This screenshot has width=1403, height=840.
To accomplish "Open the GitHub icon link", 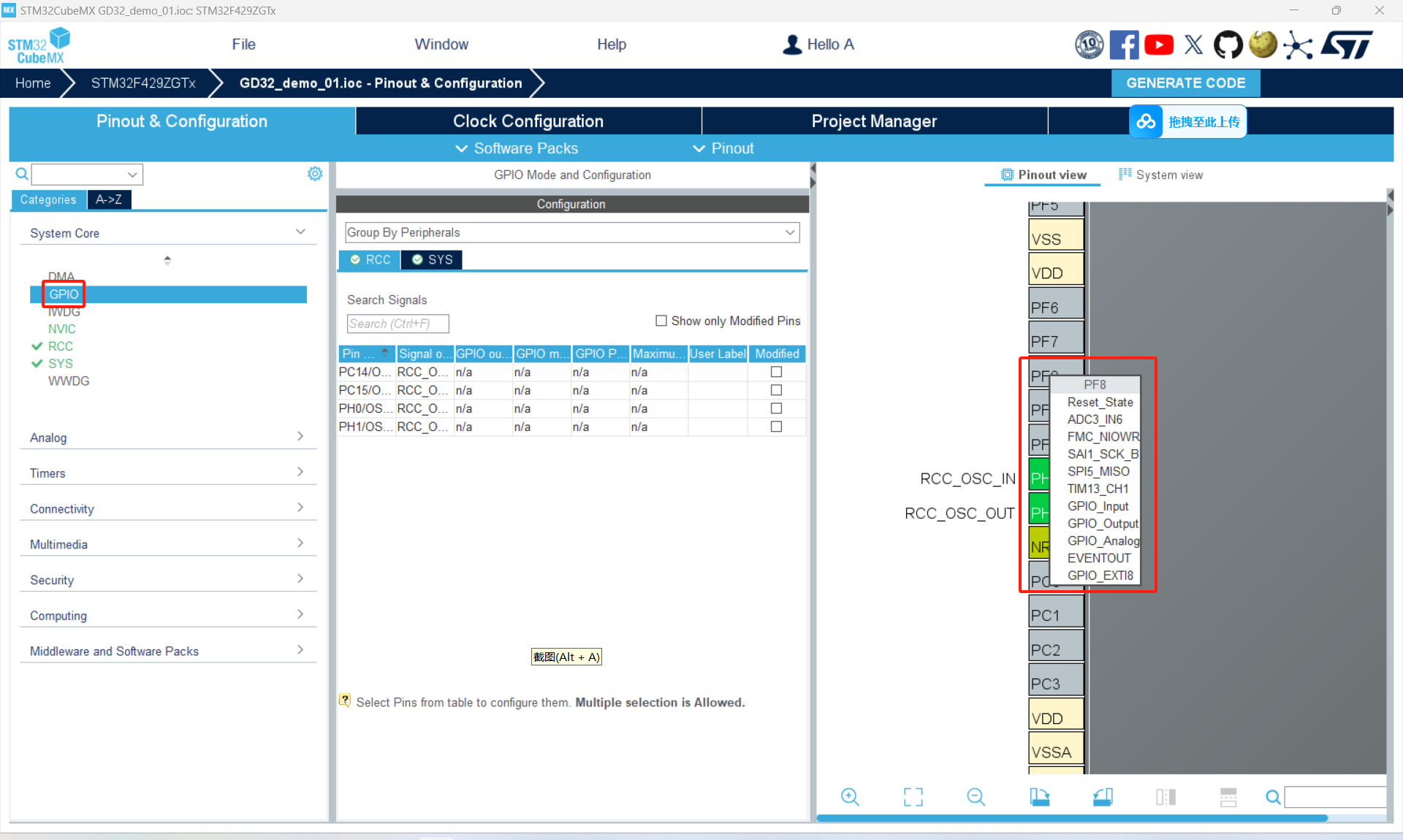I will 1228,45.
